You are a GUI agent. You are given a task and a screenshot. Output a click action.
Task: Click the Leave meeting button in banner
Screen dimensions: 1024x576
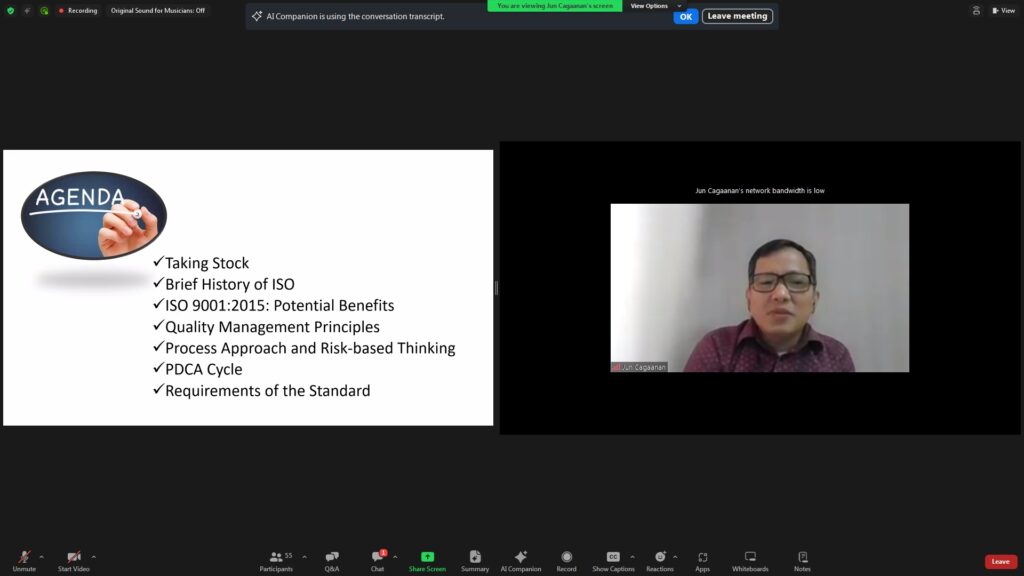tap(737, 16)
